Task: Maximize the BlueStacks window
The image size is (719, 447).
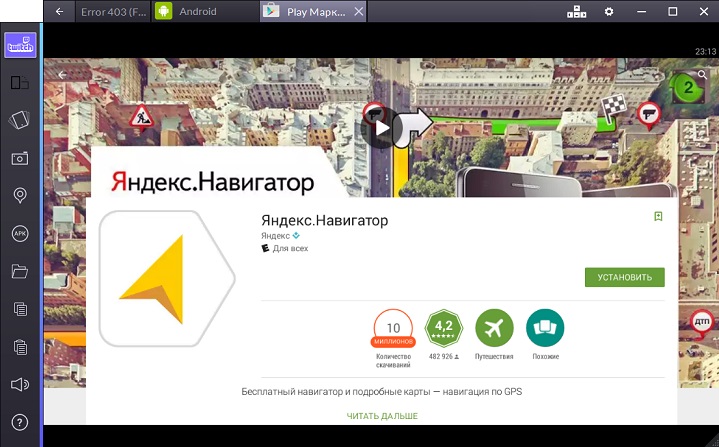Action: click(x=672, y=11)
